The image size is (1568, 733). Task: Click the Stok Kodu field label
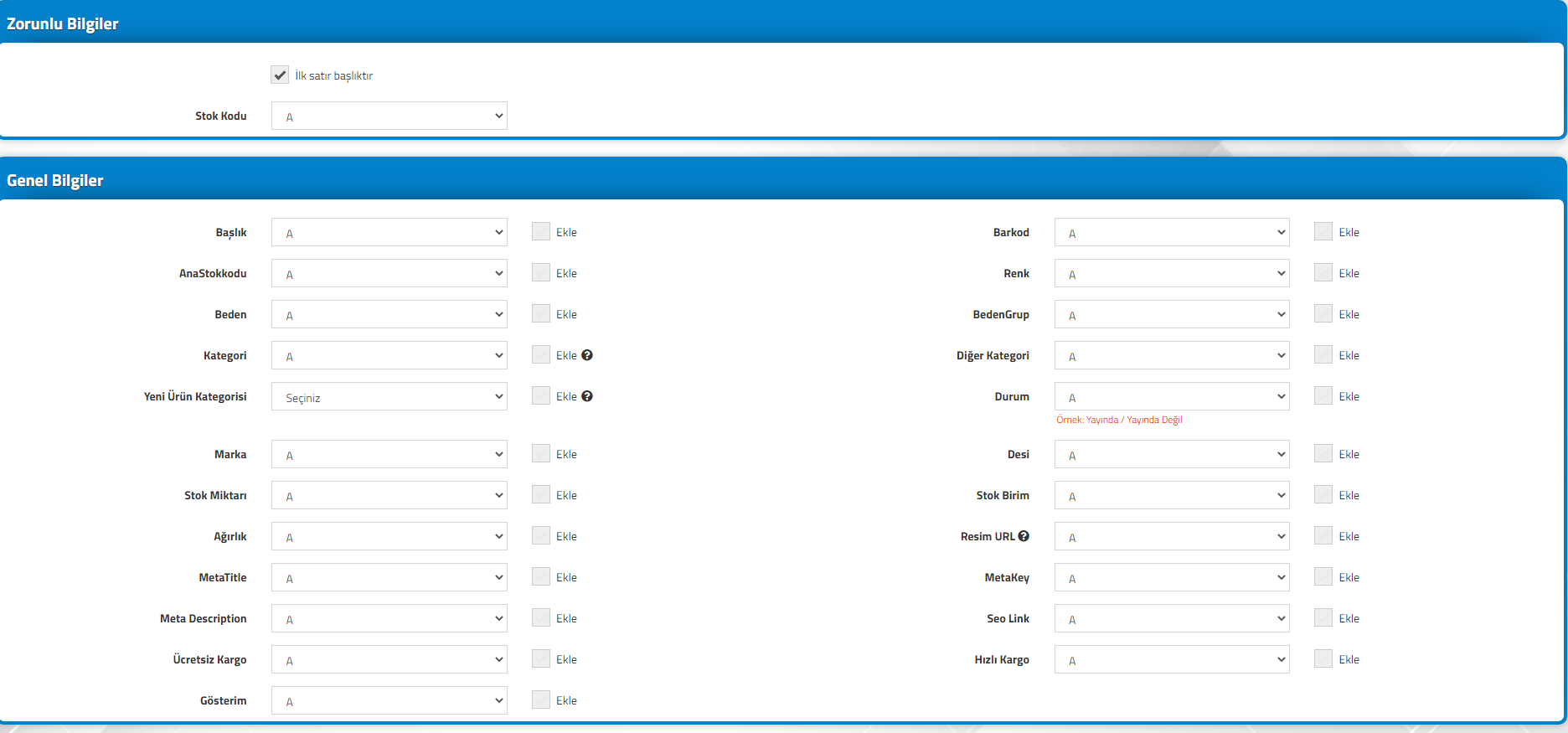(x=221, y=116)
